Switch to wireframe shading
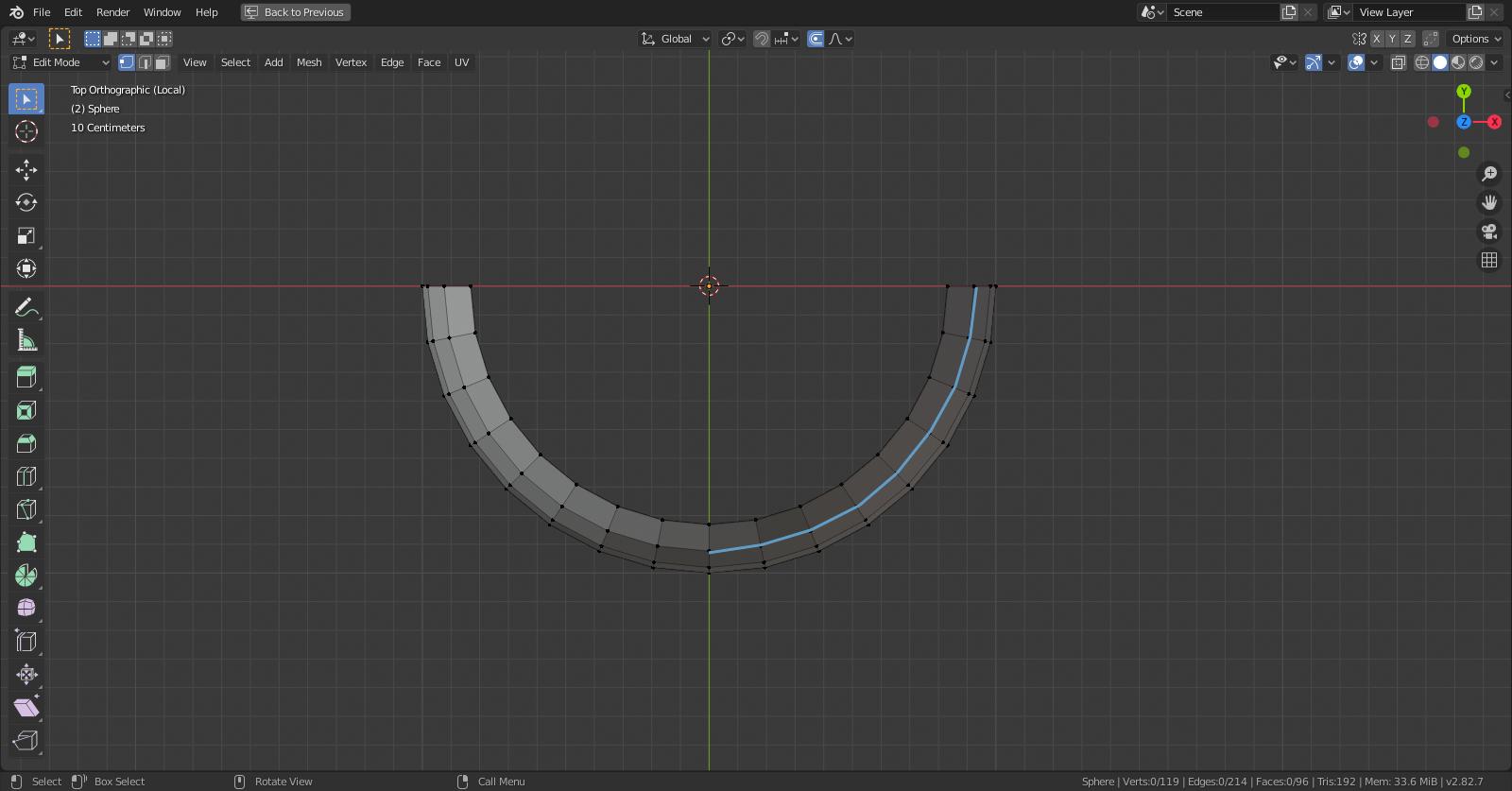Viewport: 1512px width, 791px height. coord(1422,62)
